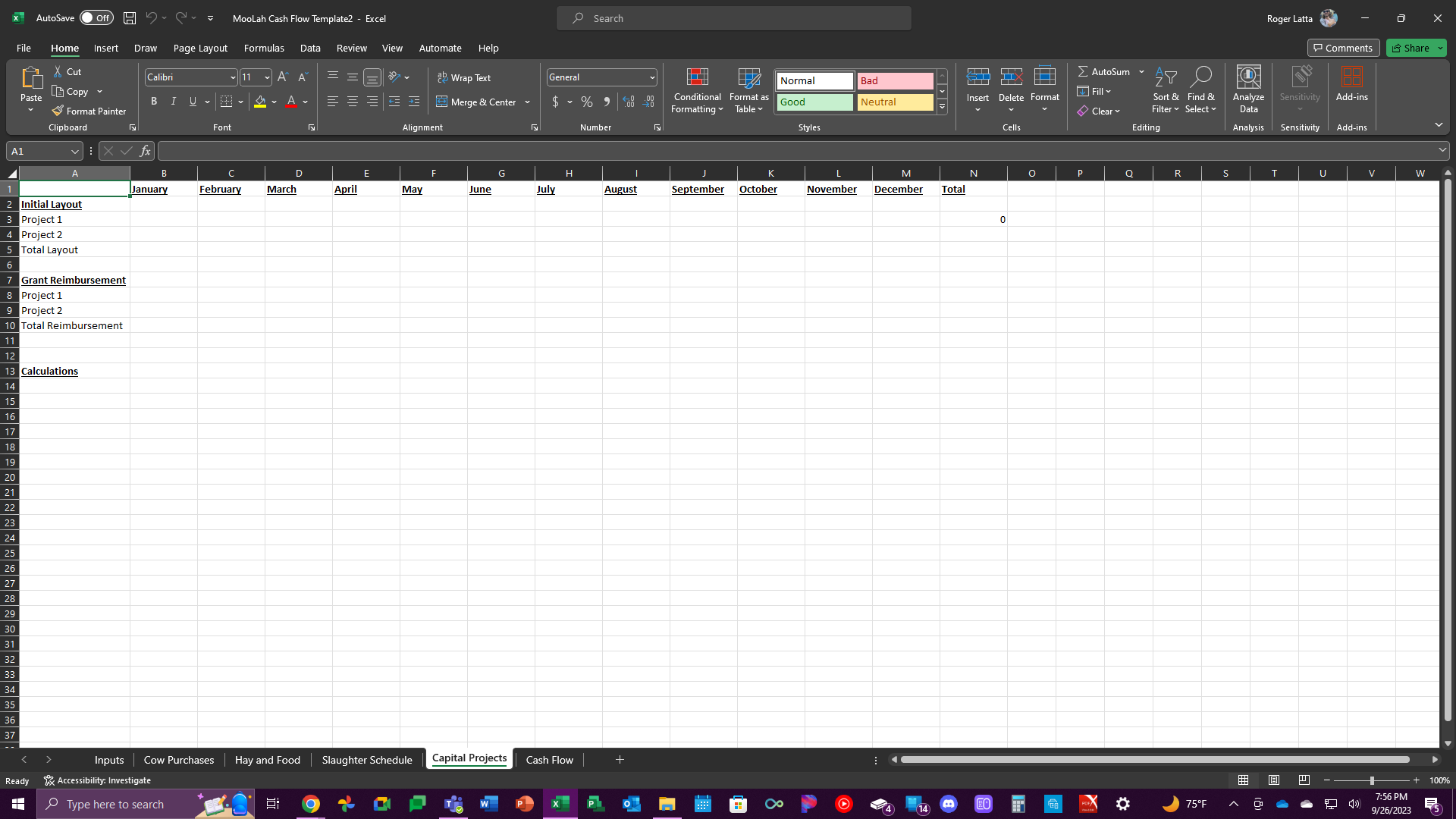Toggle italic text formatting
1456x819 pixels.
(173, 102)
